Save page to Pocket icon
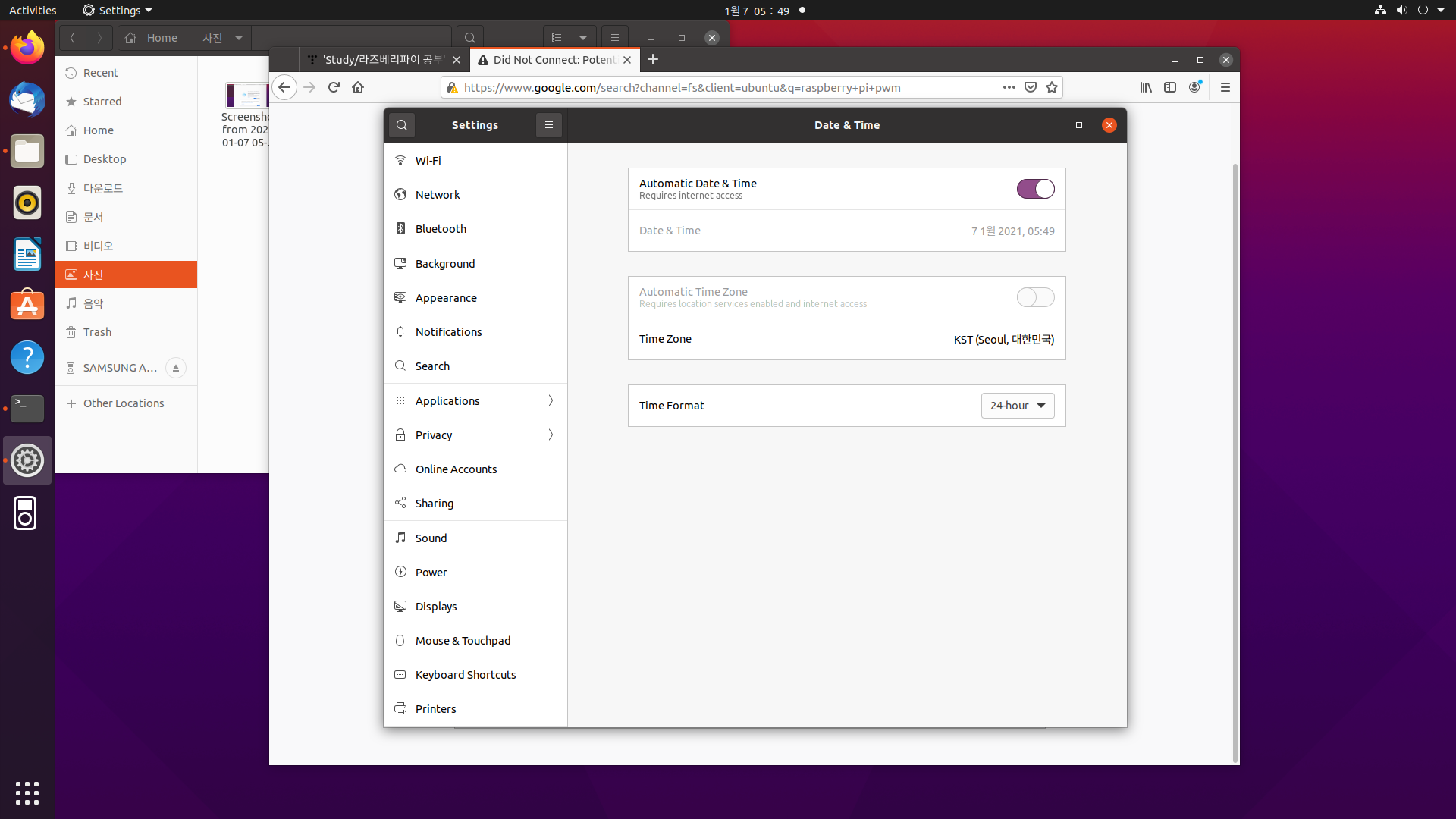Screen dimensions: 1456x819 coord(1031,87)
